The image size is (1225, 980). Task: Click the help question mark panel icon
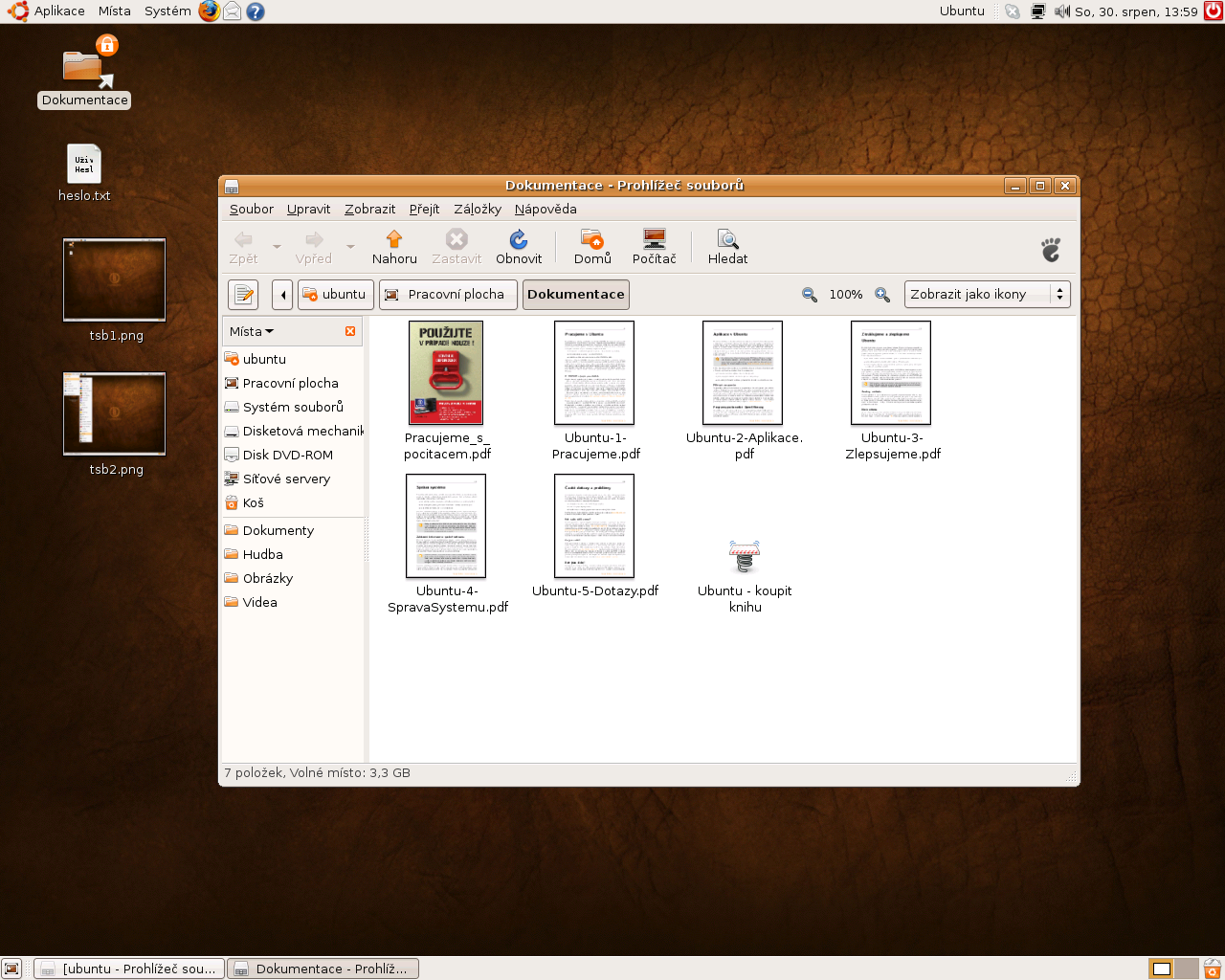tap(255, 11)
